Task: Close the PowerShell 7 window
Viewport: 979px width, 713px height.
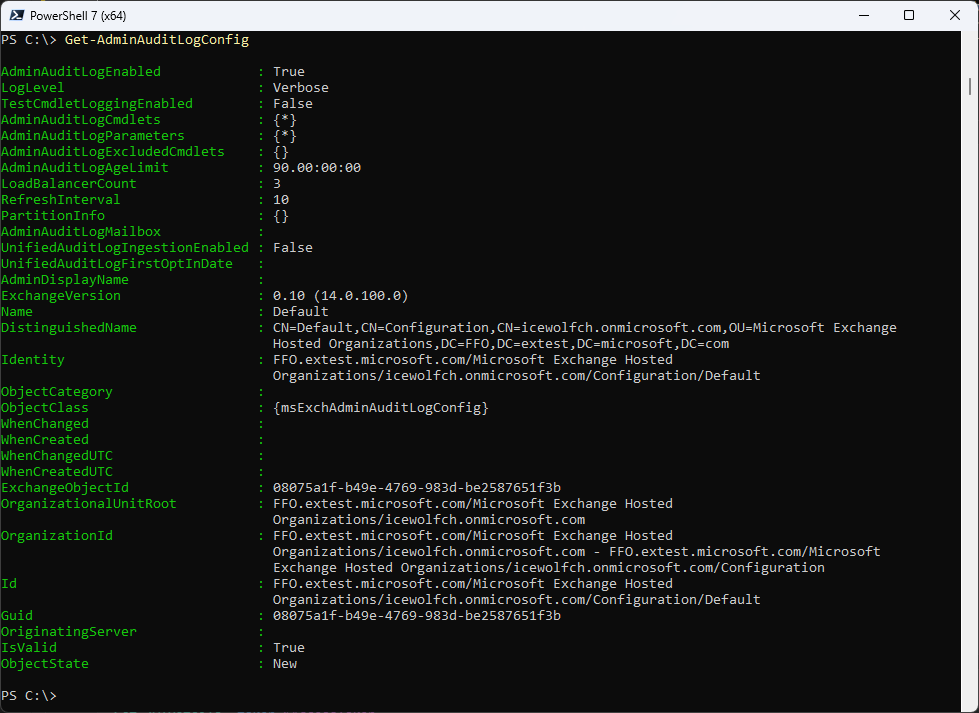Action: 955,16
